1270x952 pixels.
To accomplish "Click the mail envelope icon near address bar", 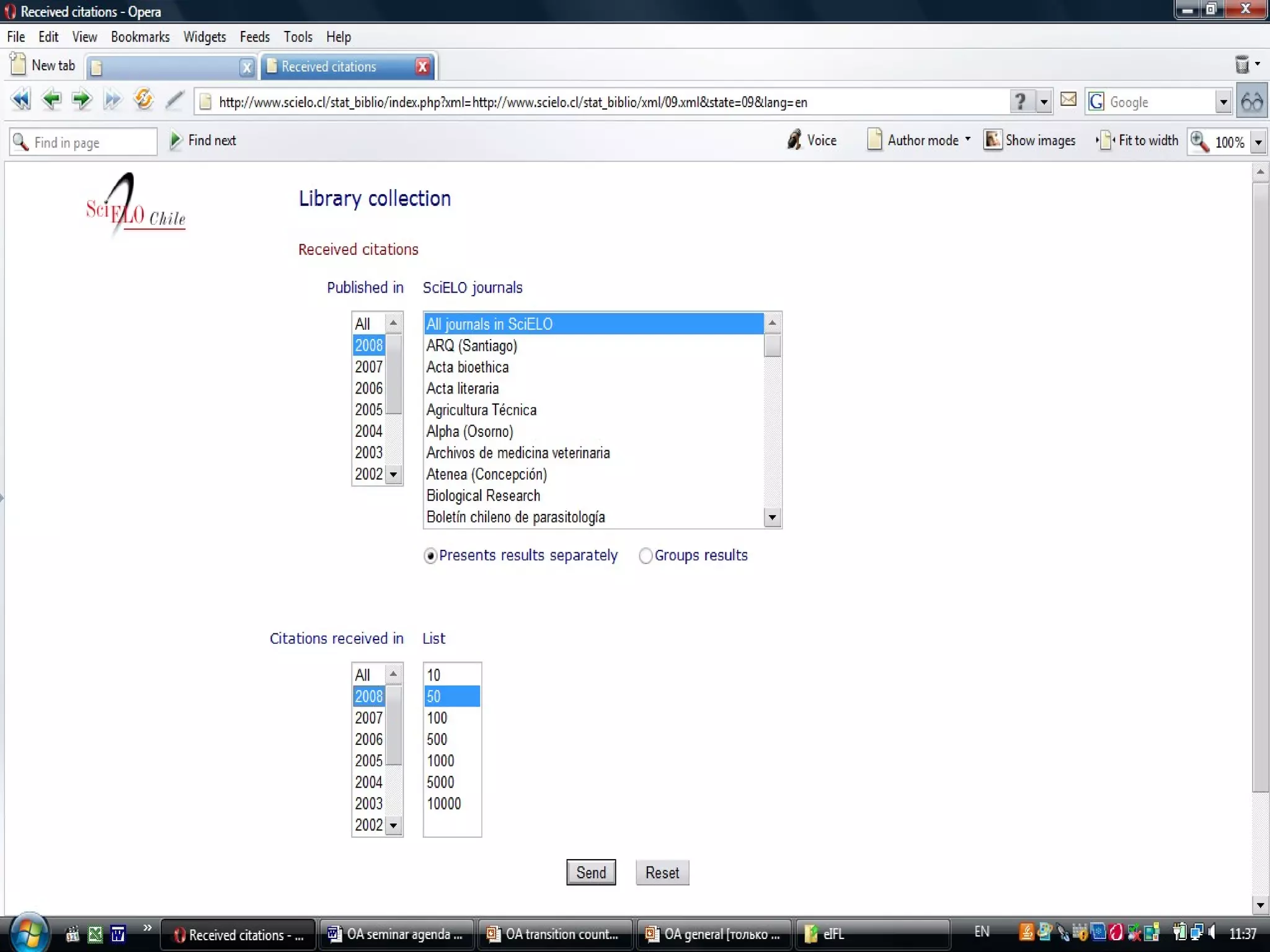I will coord(1068,100).
